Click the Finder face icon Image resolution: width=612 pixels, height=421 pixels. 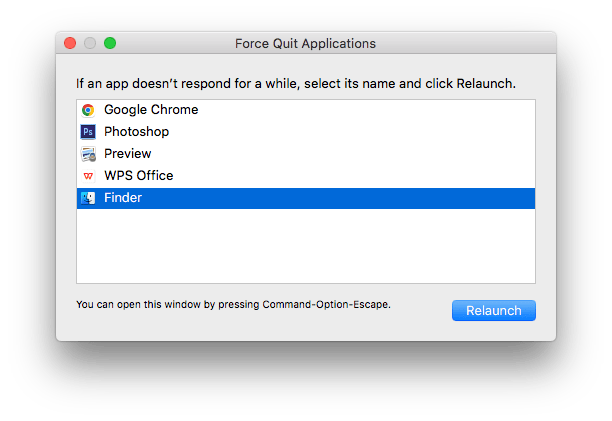click(88, 198)
